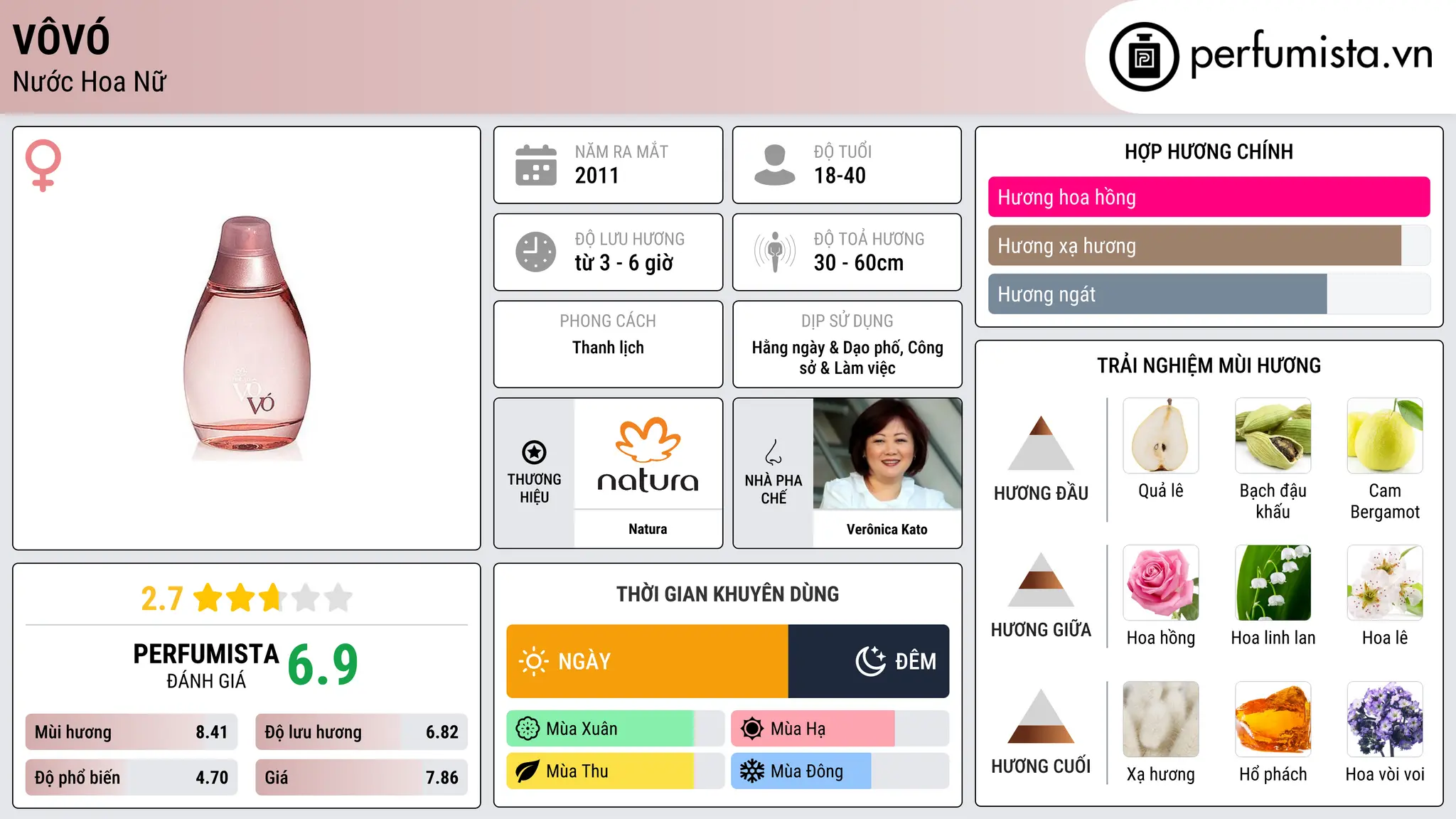Click the perfumista.vn bottle logo icon
The width and height of the screenshot is (1456, 819).
(x=1144, y=57)
